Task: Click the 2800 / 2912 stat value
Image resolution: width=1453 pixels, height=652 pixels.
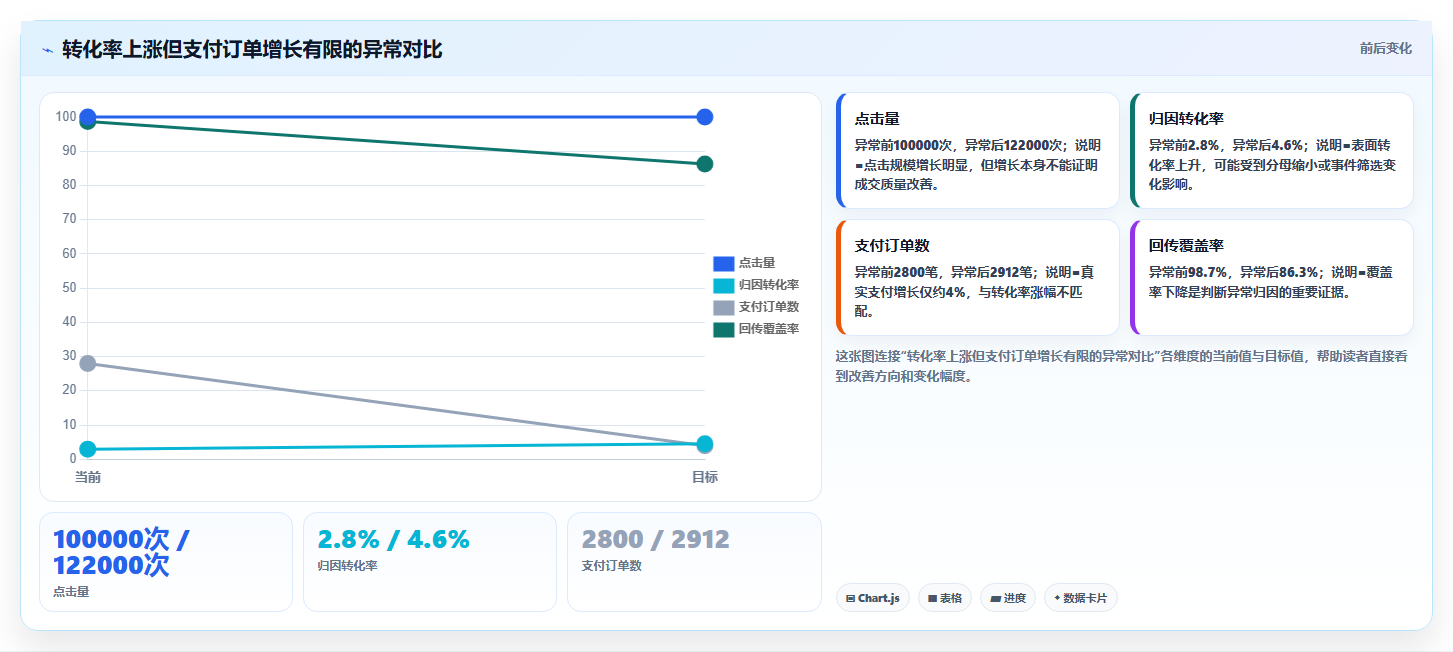Action: click(x=655, y=540)
